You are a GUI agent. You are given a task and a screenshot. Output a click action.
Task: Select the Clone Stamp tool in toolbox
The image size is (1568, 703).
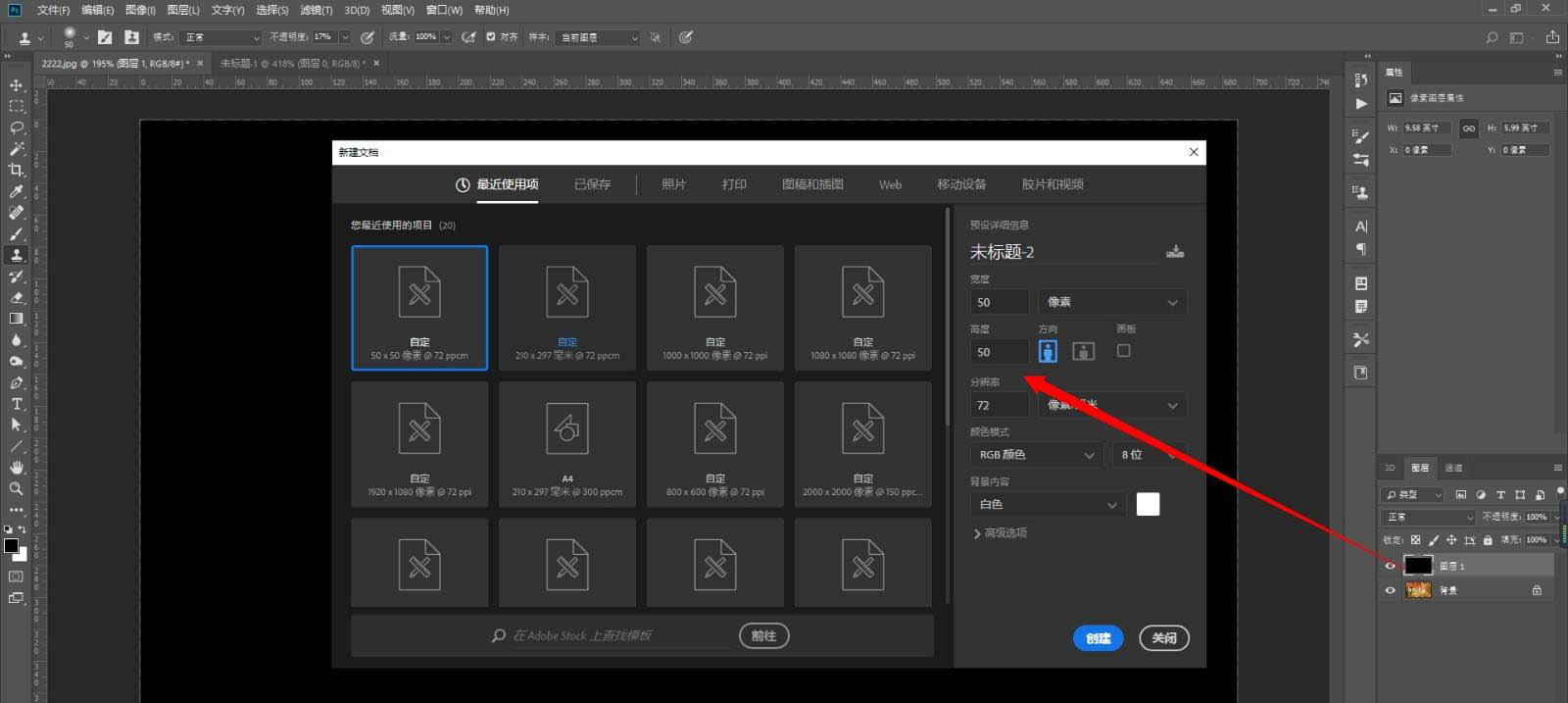[17, 255]
